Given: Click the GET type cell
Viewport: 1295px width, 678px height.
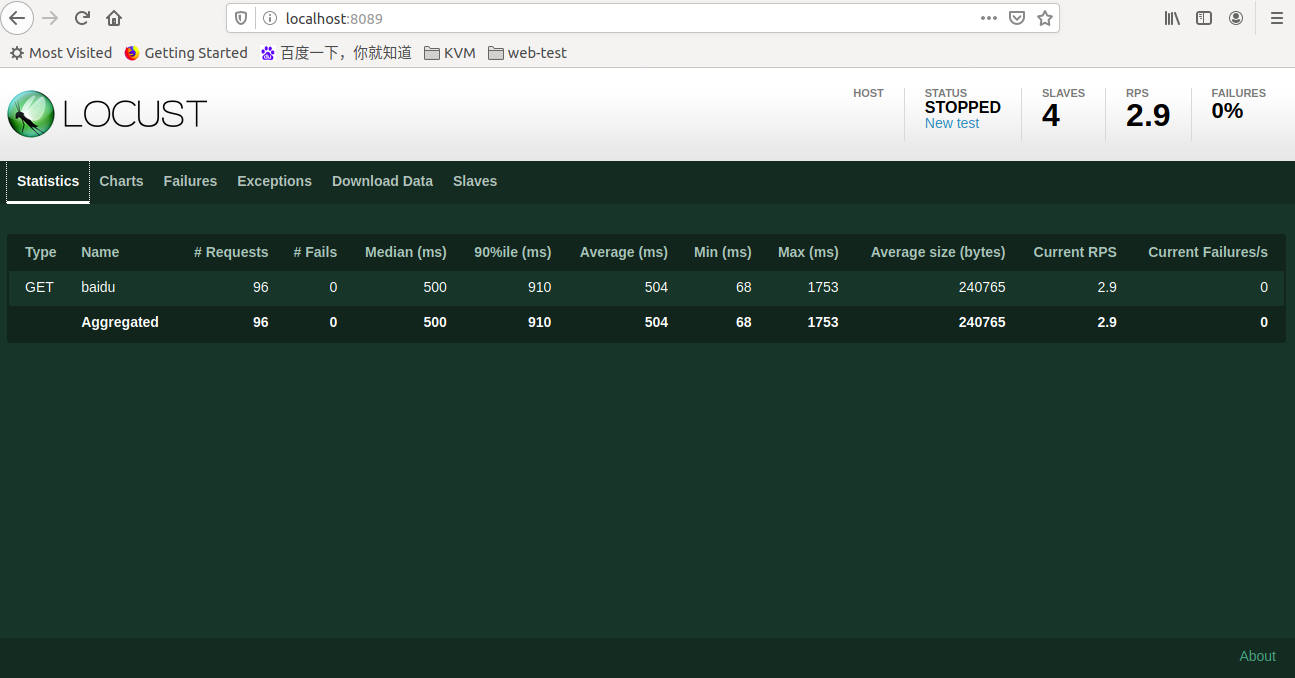Looking at the screenshot, I should click(40, 287).
